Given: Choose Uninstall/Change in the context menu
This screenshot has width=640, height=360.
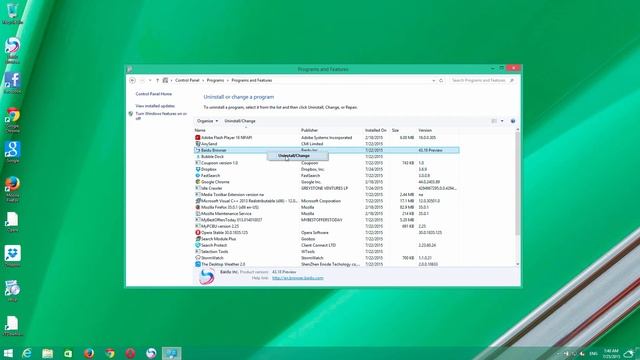Looking at the screenshot, I should [x=298, y=156].
